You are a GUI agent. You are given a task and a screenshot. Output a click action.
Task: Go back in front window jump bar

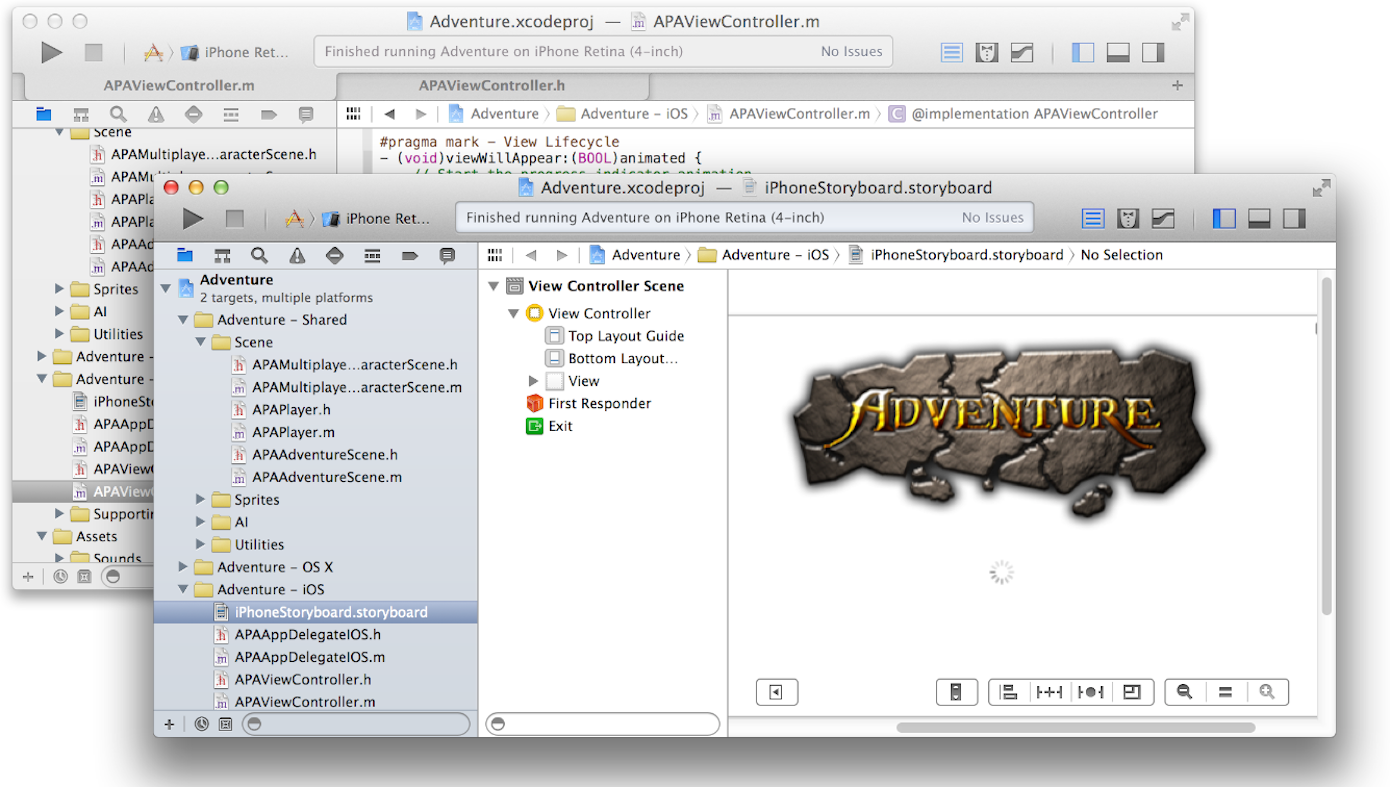pos(531,255)
